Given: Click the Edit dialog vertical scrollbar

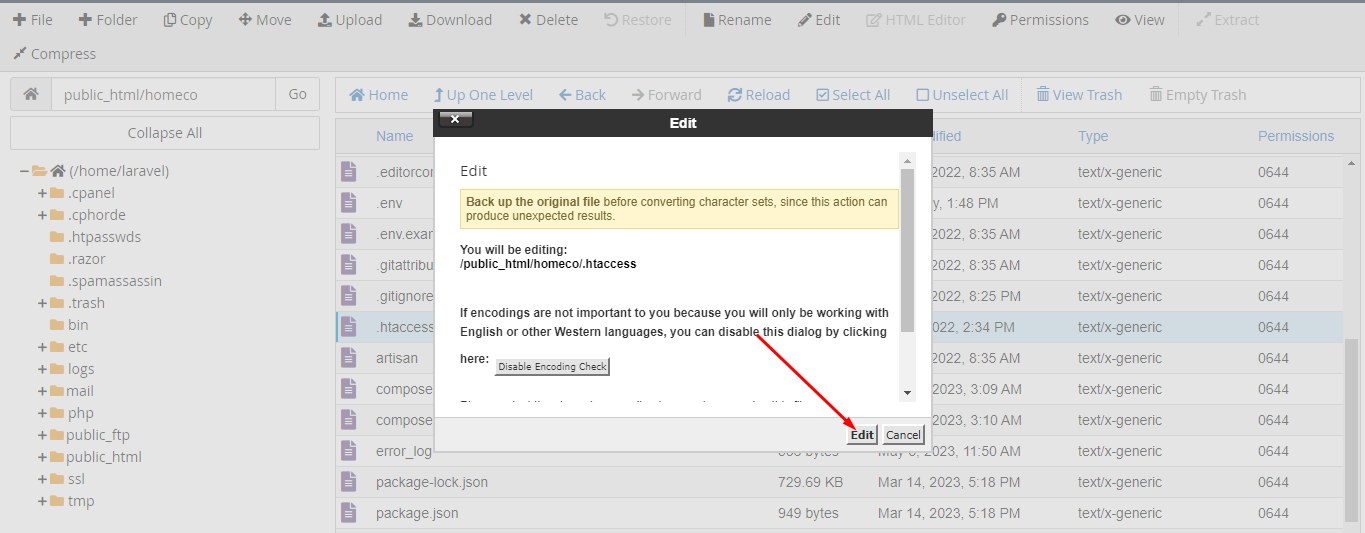Looking at the screenshot, I should (907, 250).
